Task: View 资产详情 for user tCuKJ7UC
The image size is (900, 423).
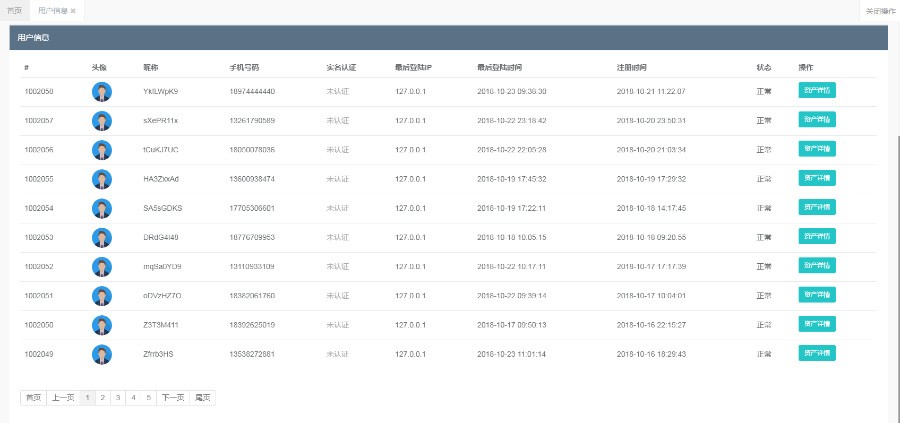Action: (x=816, y=149)
